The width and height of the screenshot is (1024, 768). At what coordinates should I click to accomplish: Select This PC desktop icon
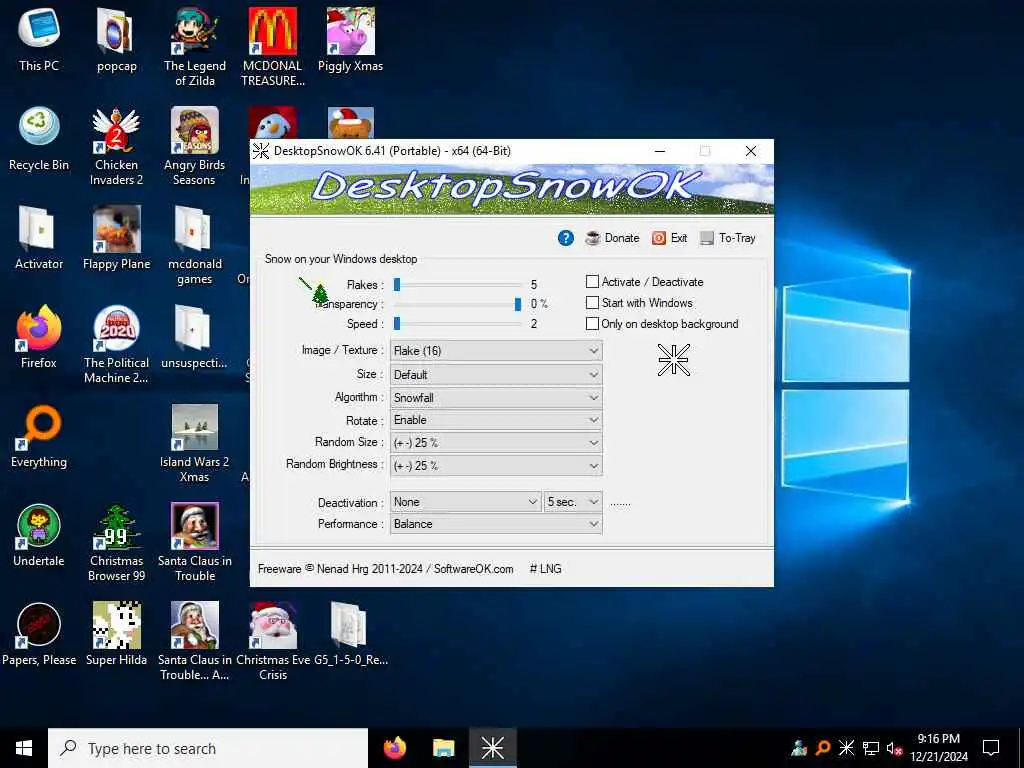[39, 39]
